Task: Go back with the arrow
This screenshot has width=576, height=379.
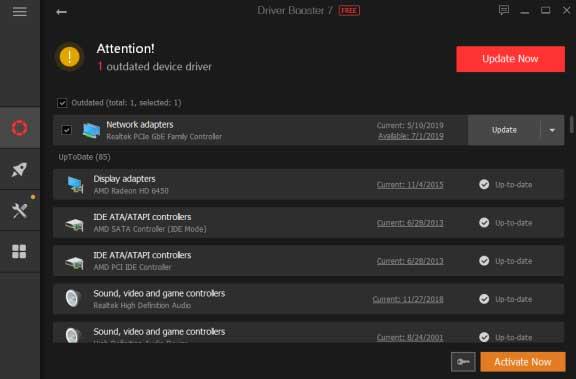Action: (x=61, y=12)
